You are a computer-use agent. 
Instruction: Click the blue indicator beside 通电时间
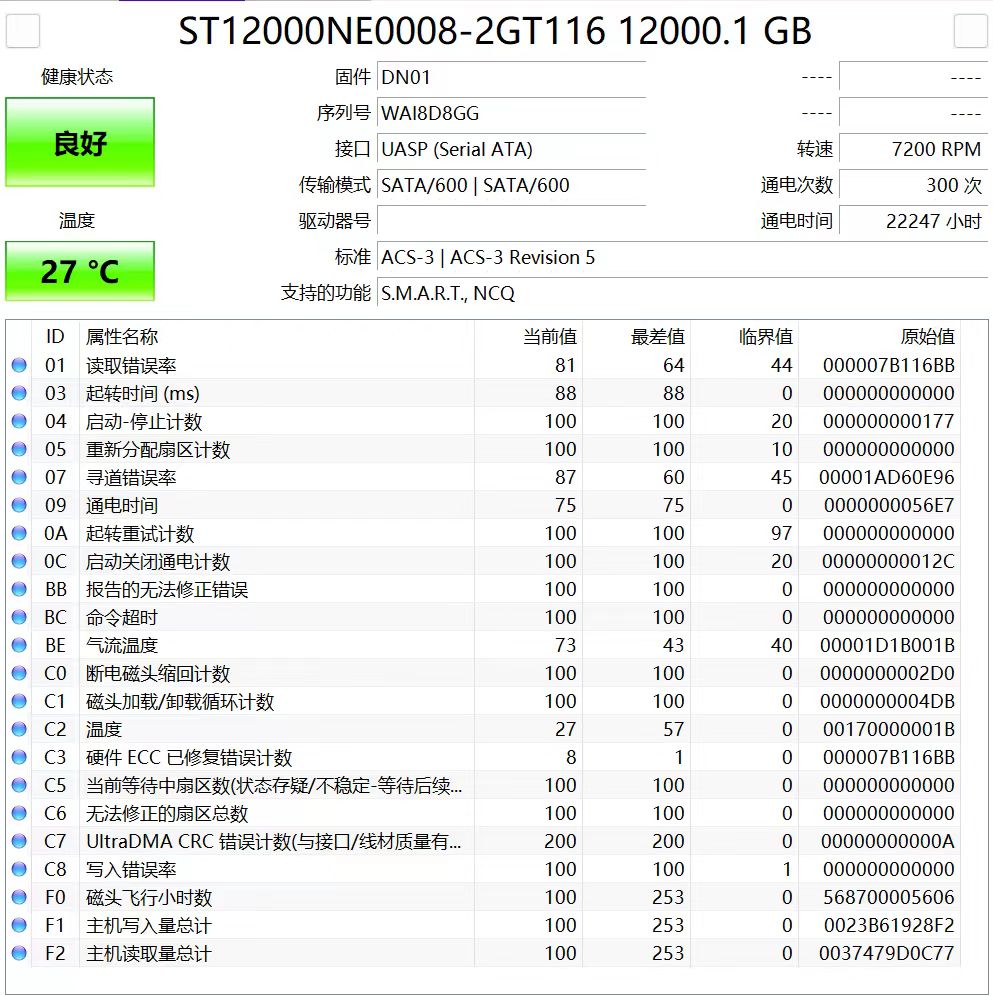point(18,505)
